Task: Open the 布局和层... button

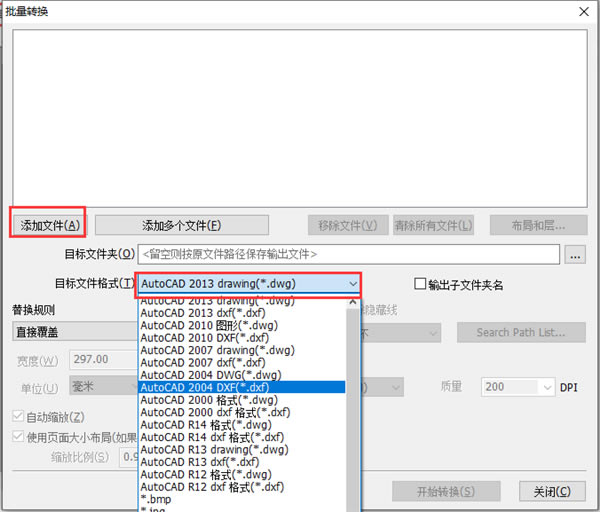Action: pyautogui.click(x=538, y=225)
